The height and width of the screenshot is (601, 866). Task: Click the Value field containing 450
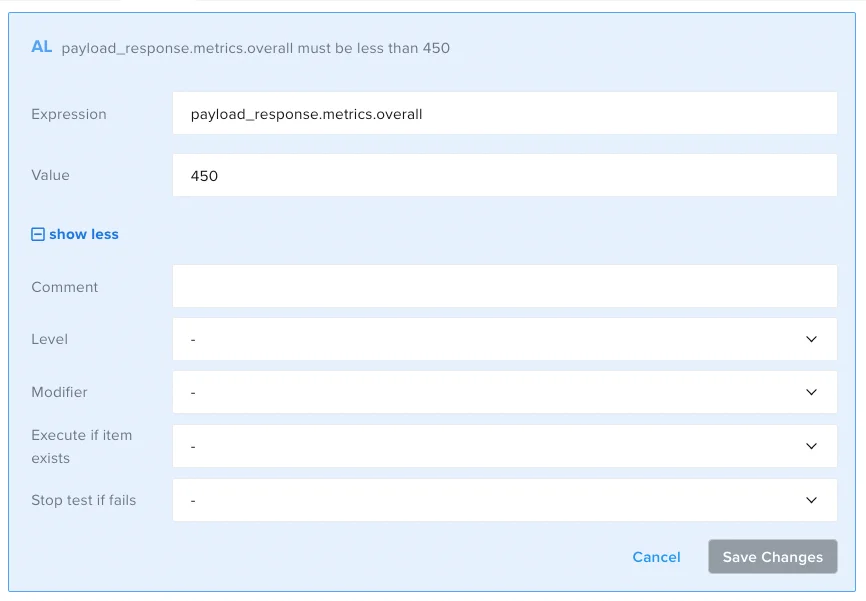click(505, 175)
